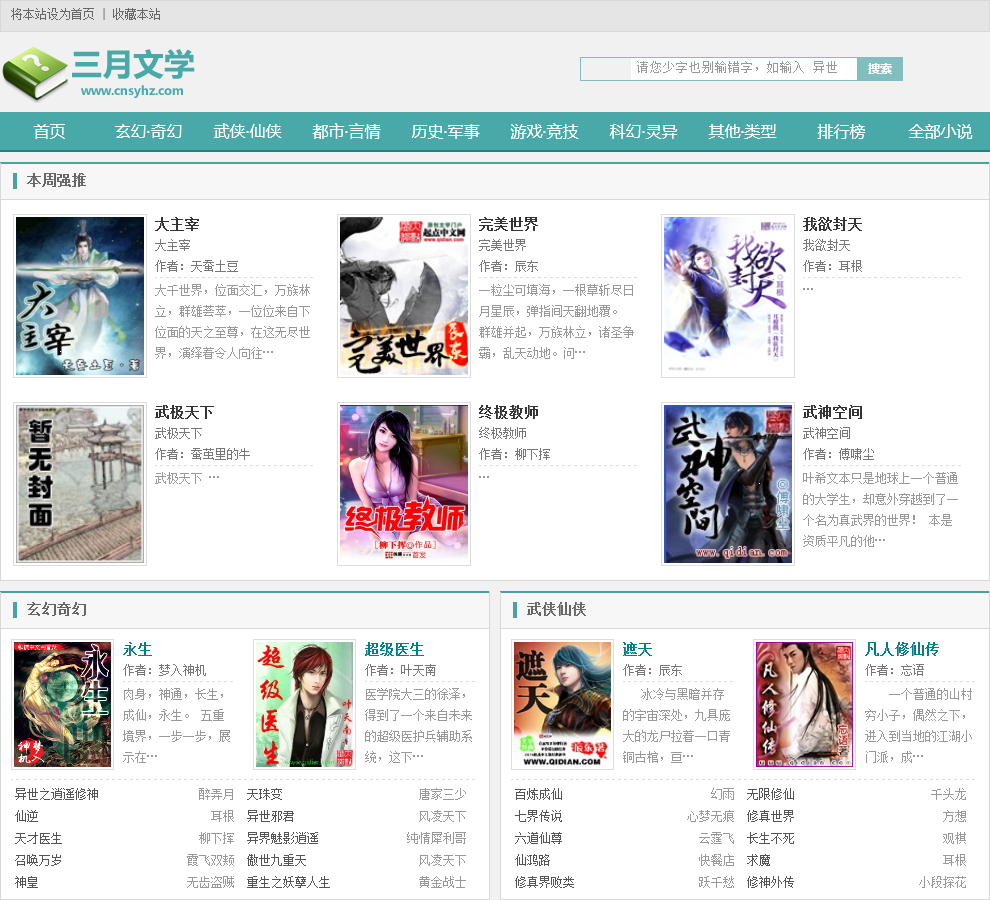Screen dimensions: 990x900
Task: Click the 超级医生 book cover
Action: click(305, 704)
